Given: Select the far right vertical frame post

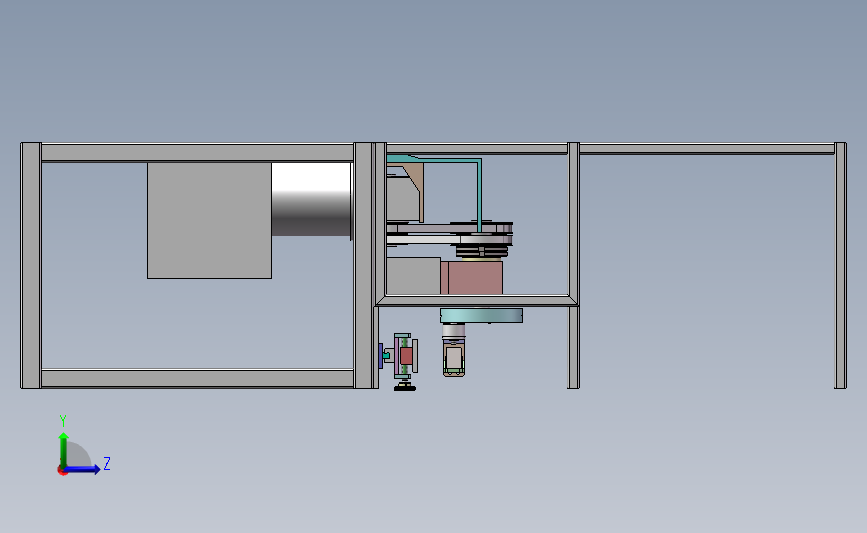Looking at the screenshot, I should click(x=840, y=265).
